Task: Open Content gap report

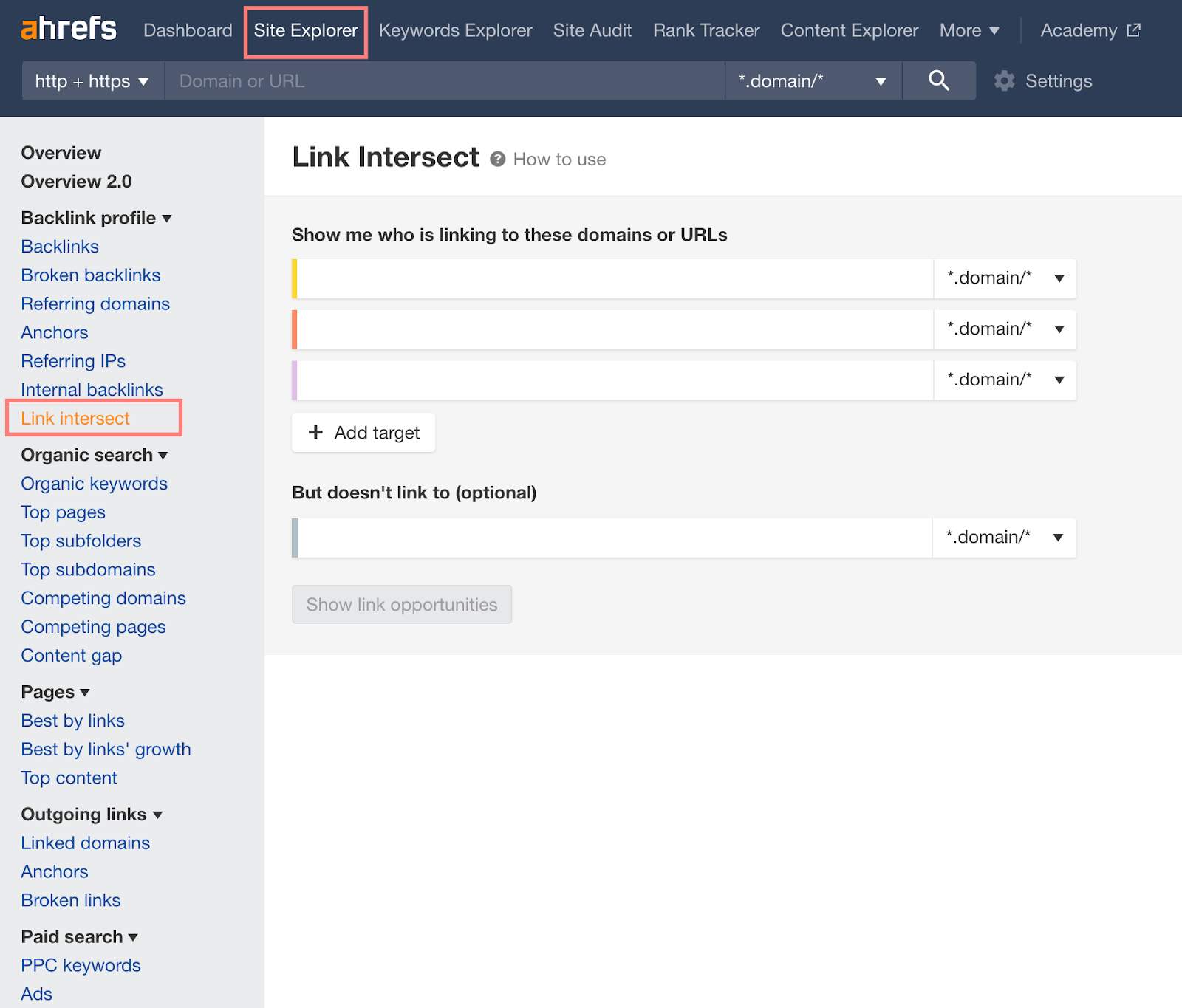Action: pos(72,656)
